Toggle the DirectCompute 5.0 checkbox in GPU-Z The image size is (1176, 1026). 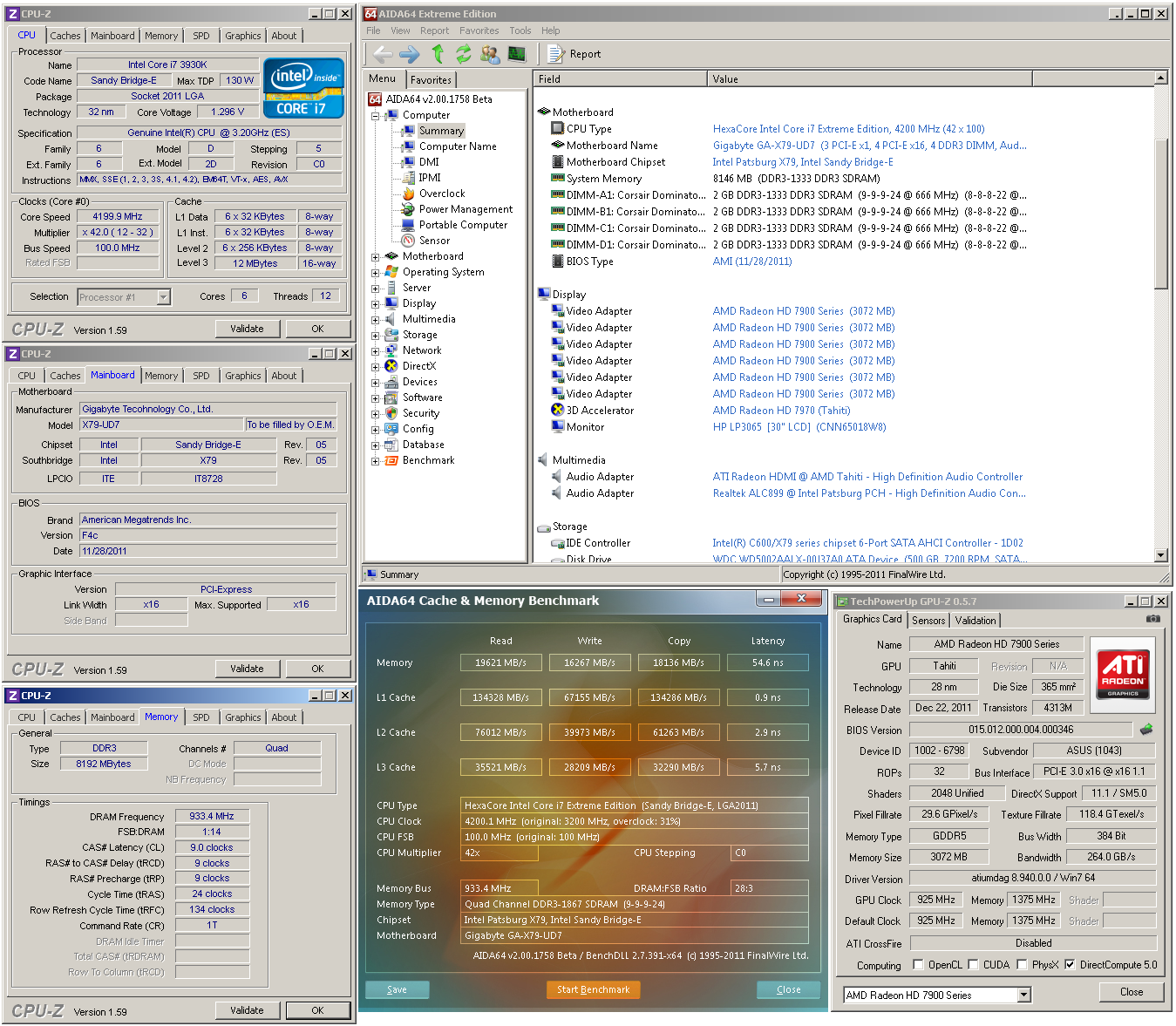point(1070,964)
